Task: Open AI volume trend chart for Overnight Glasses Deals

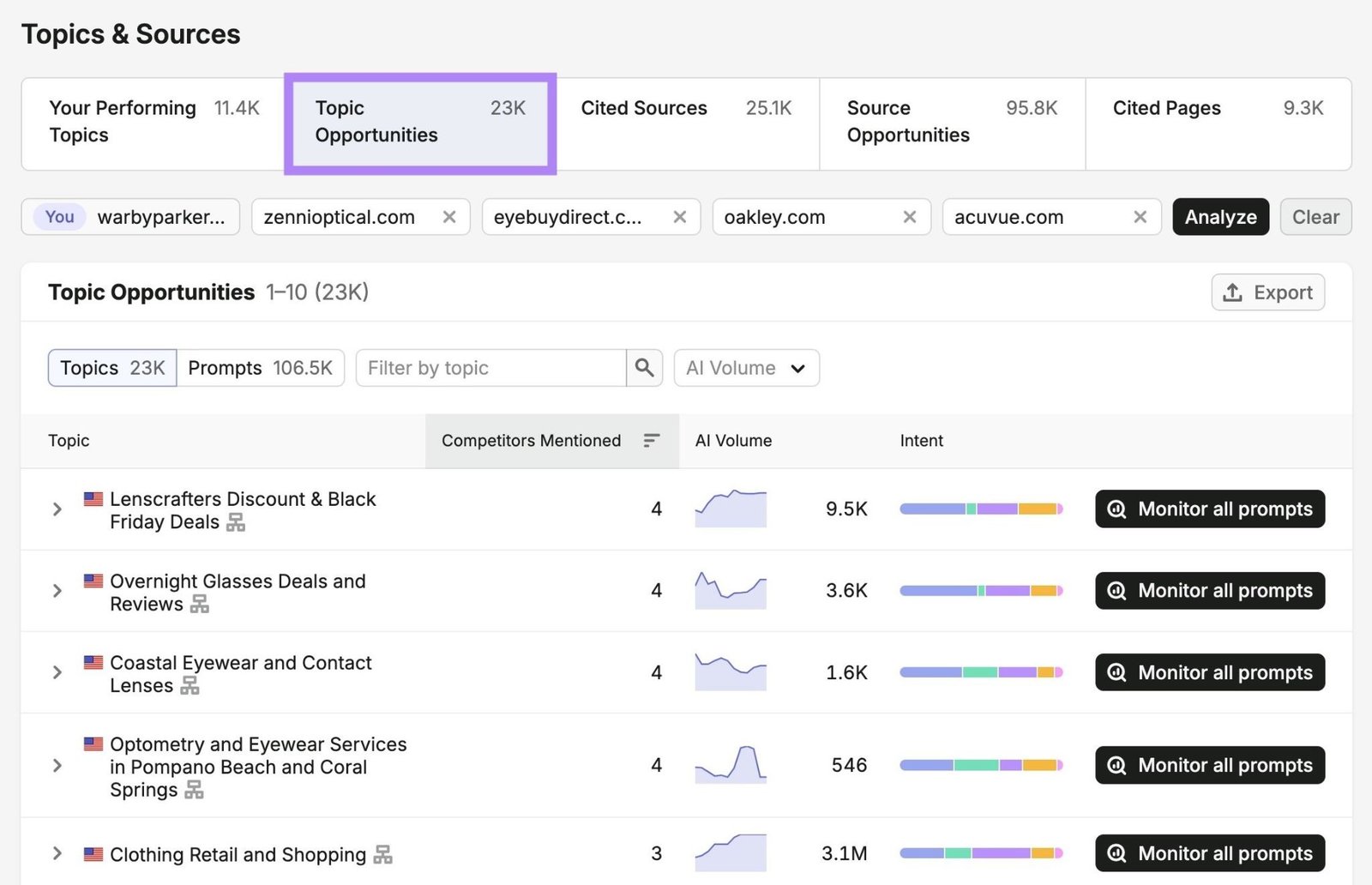Action: pyautogui.click(x=731, y=590)
